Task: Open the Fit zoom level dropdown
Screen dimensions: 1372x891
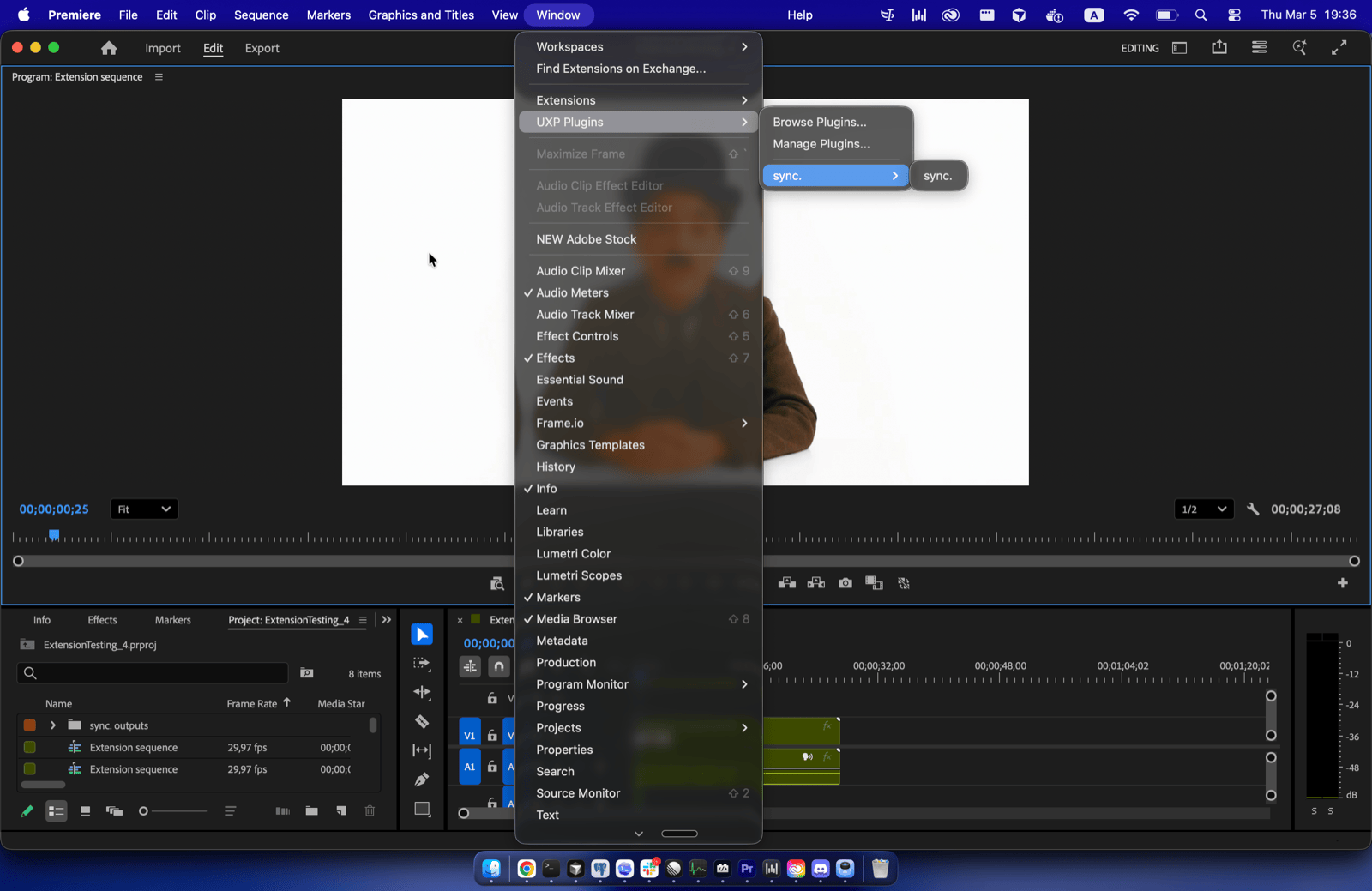Action: coord(144,509)
